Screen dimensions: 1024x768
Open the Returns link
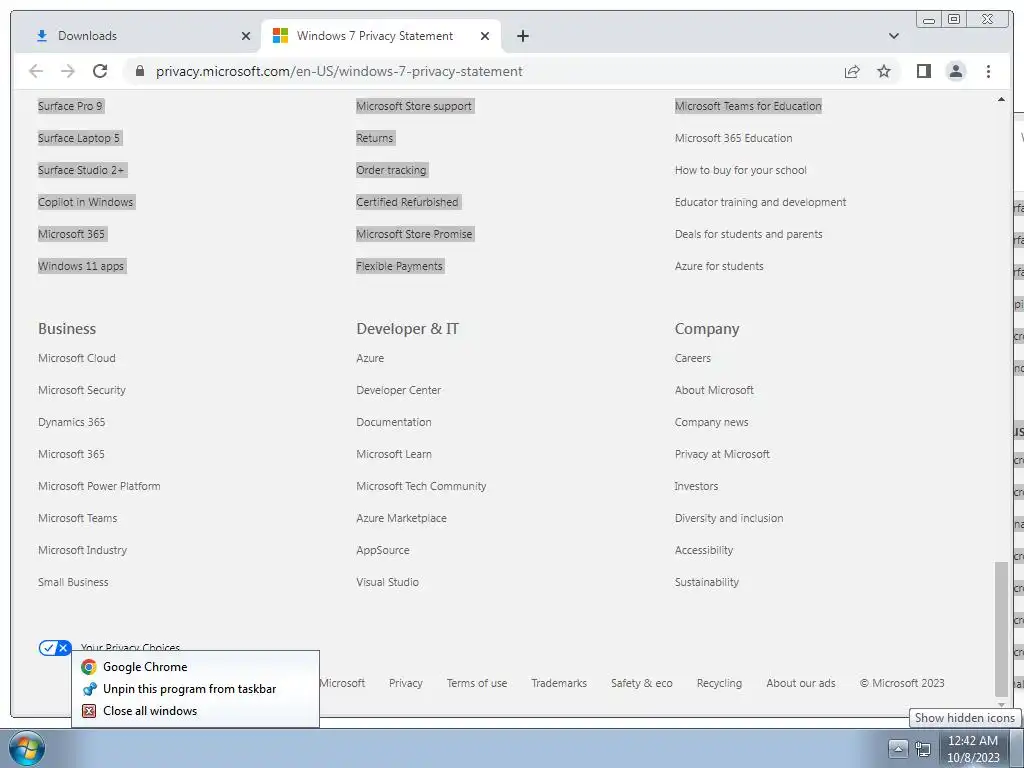coord(375,138)
